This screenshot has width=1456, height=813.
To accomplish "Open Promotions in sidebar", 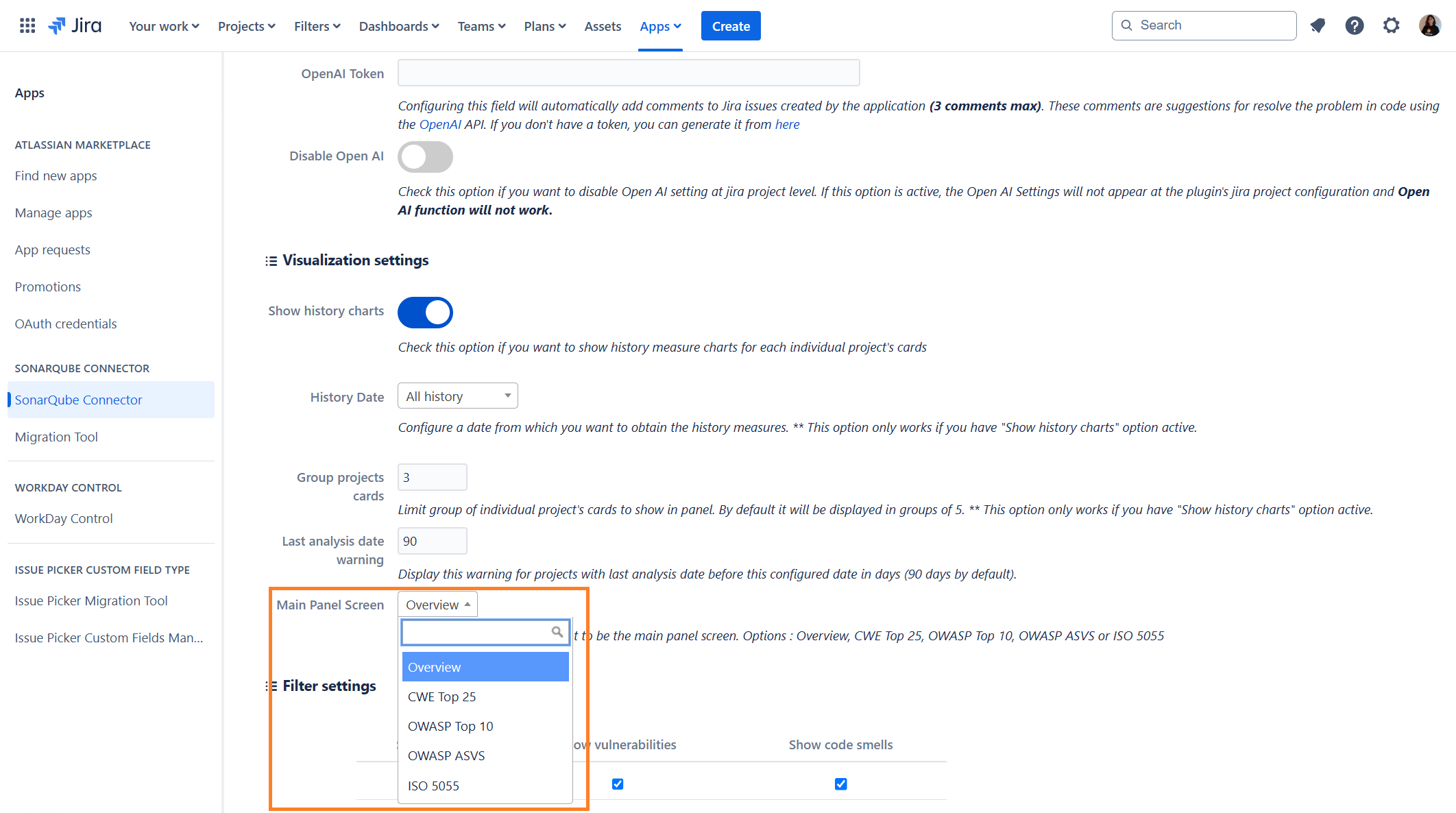I will pos(48,287).
